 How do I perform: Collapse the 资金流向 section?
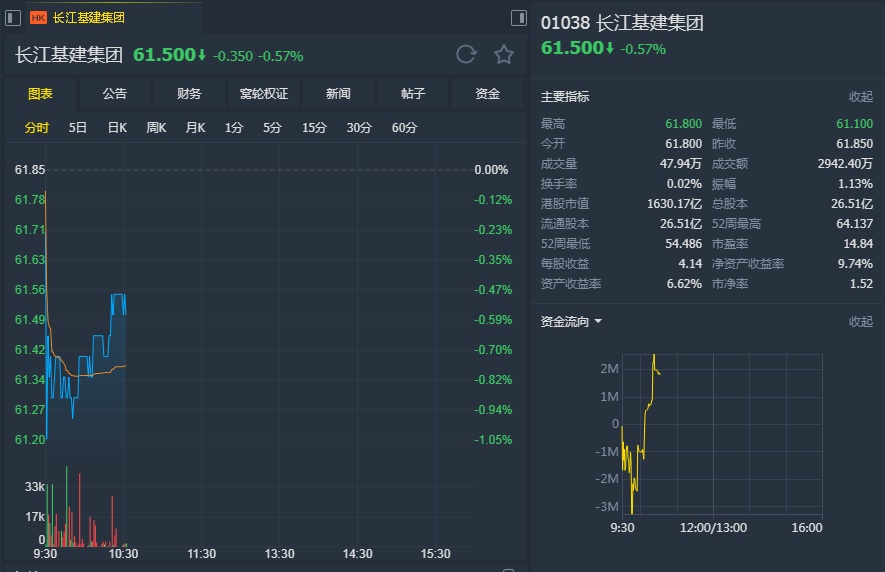point(860,322)
